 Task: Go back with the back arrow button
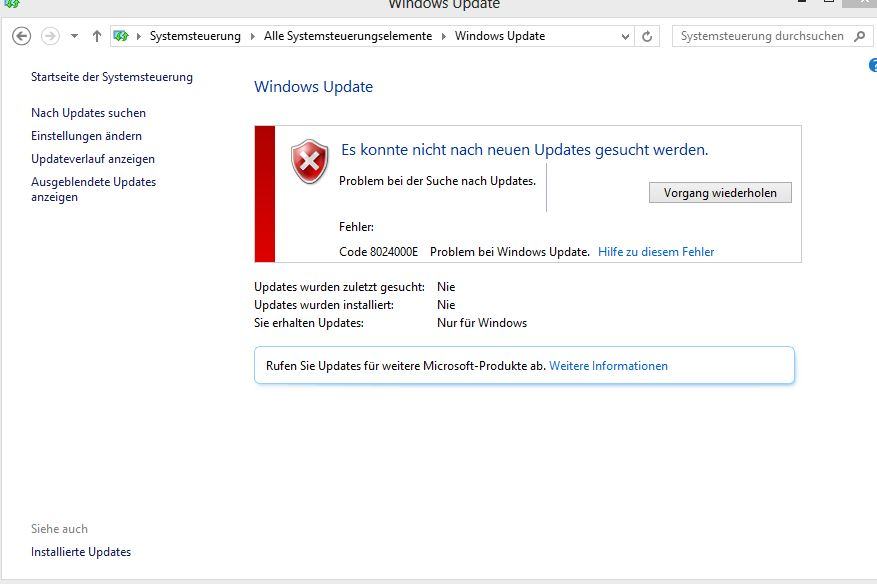(x=21, y=36)
